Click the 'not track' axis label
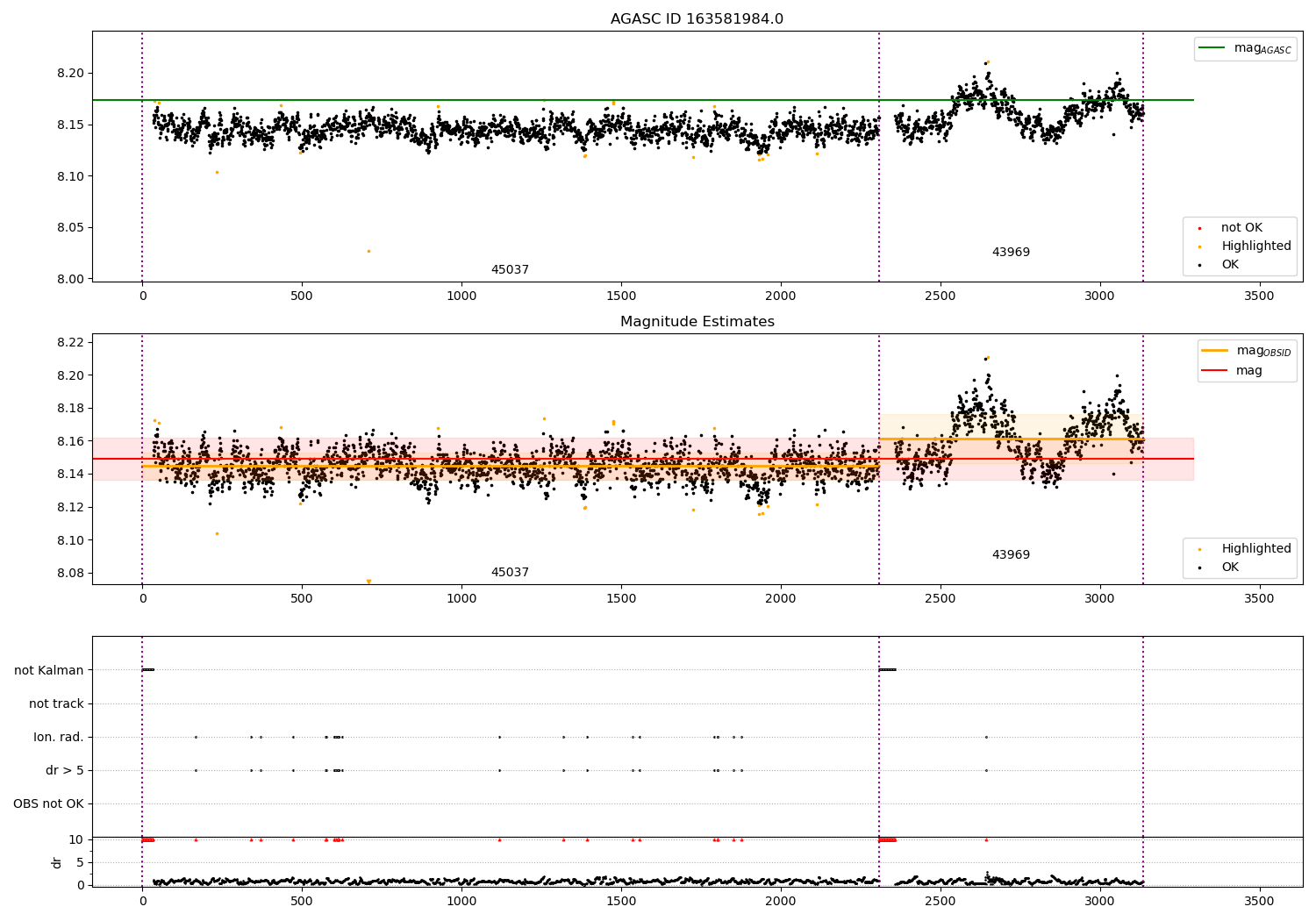This screenshot has width=1316, height=921. tap(56, 704)
